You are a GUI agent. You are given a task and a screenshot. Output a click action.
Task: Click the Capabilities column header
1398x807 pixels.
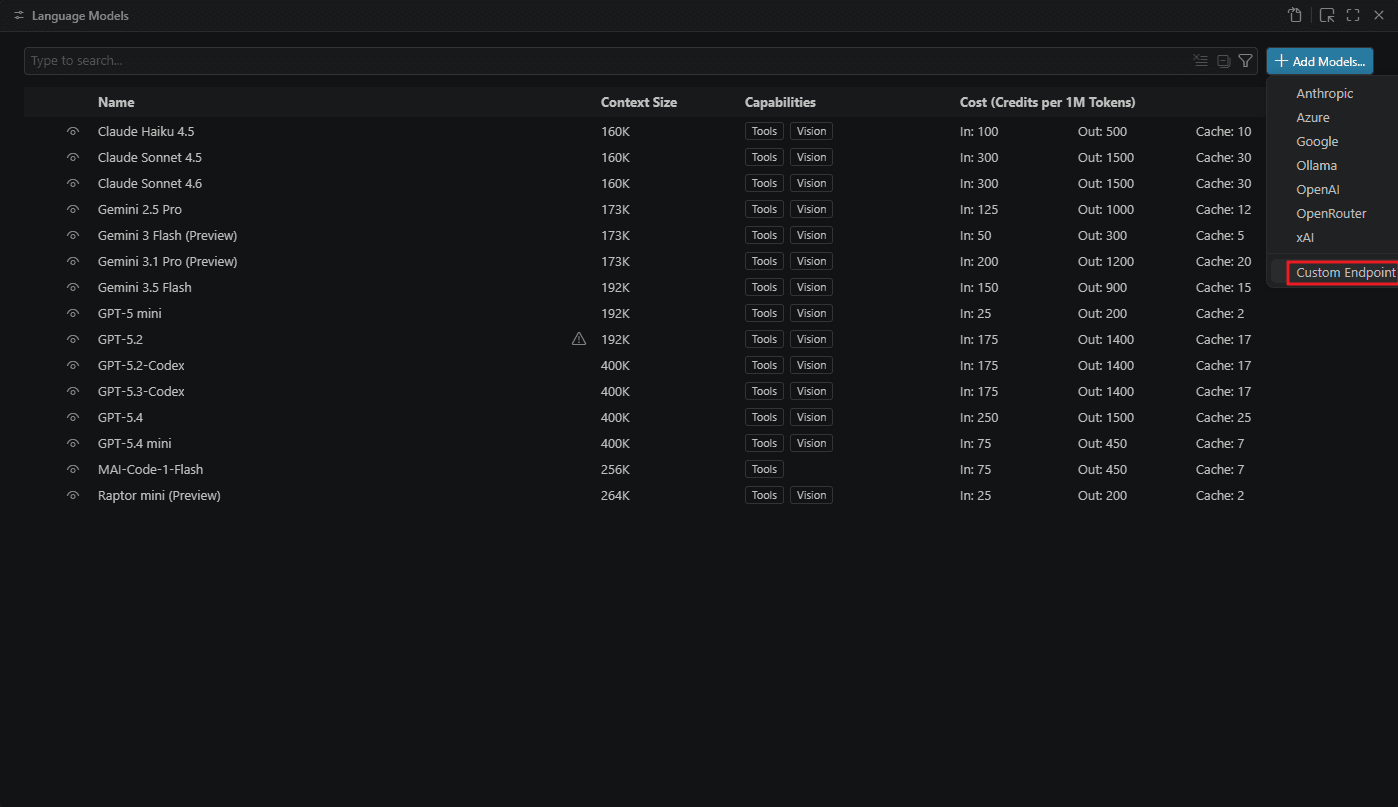click(x=780, y=102)
